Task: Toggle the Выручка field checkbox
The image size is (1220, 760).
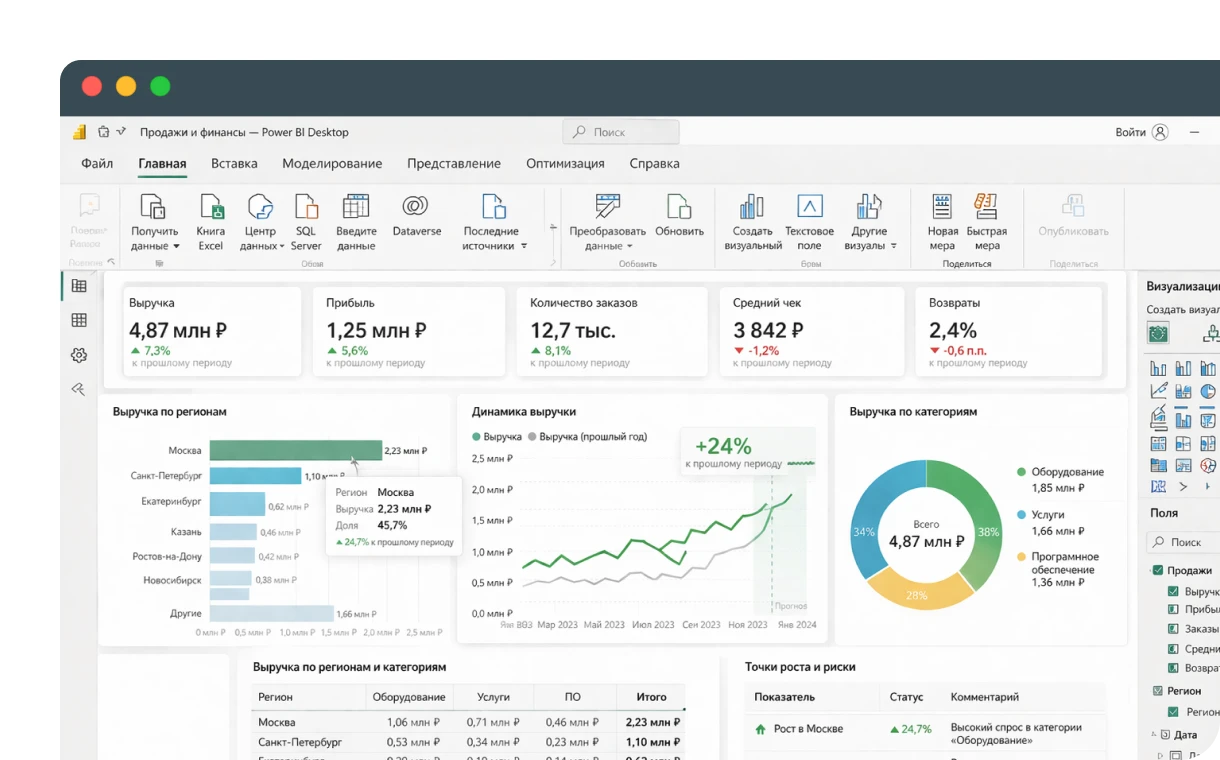Action: point(1174,592)
